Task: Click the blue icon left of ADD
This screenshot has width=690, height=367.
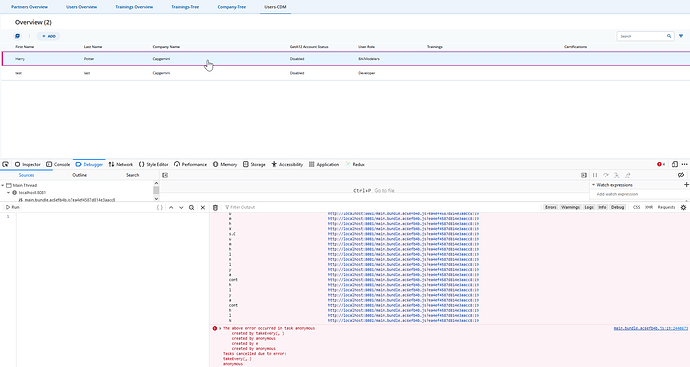Action: pyautogui.click(x=18, y=36)
